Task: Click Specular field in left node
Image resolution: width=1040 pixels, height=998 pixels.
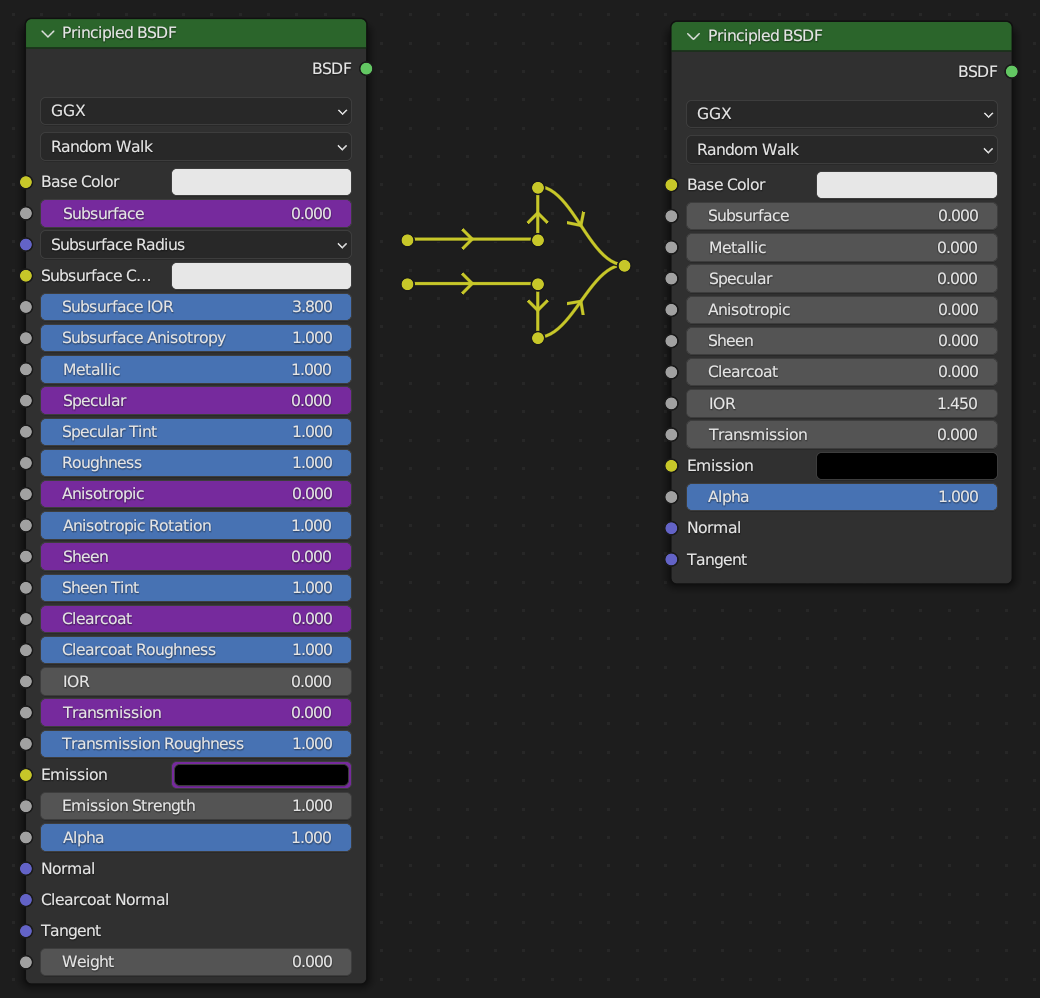Action: pyautogui.click(x=196, y=401)
